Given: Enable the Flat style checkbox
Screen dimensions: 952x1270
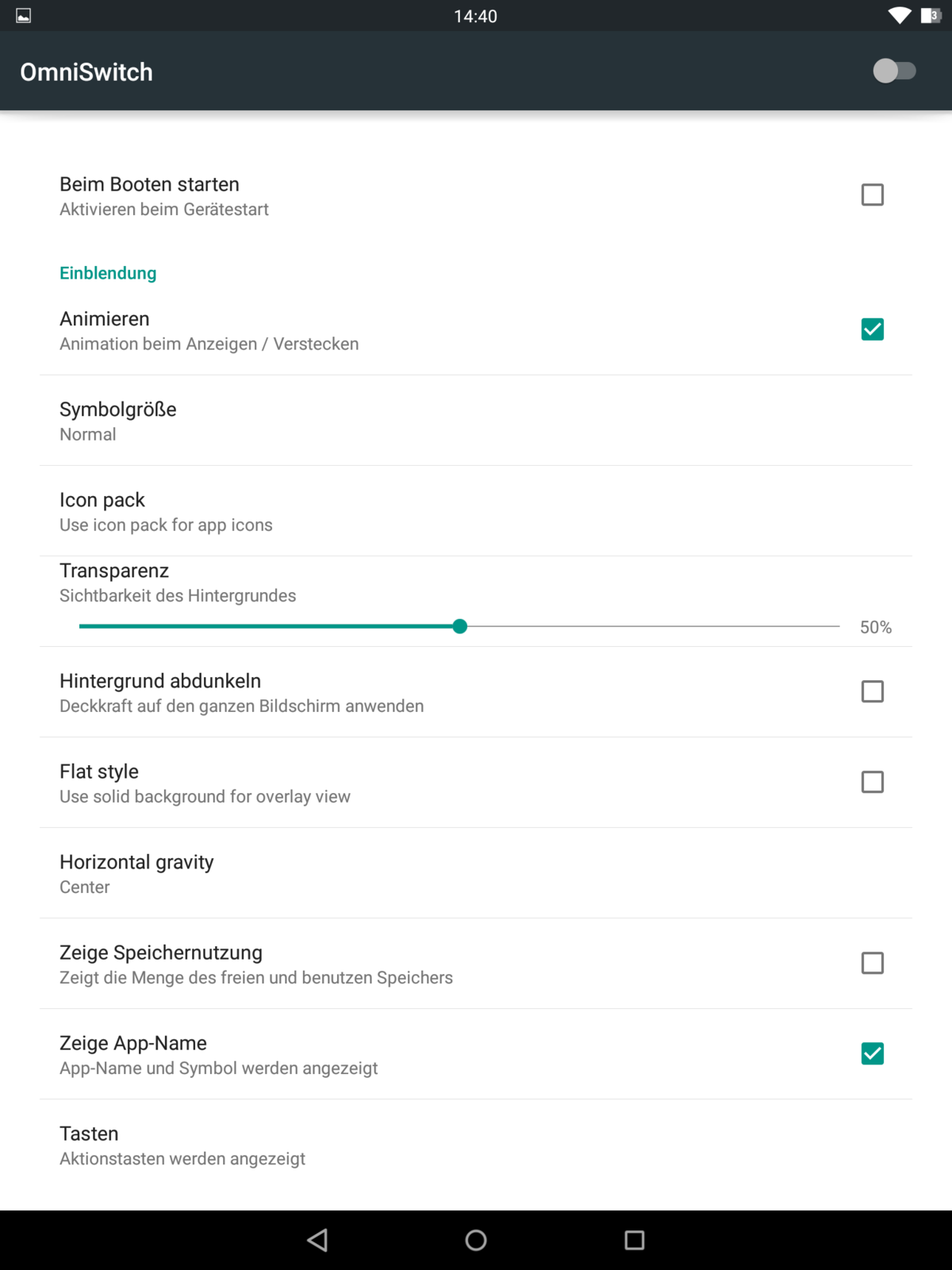Looking at the screenshot, I should coord(872,783).
